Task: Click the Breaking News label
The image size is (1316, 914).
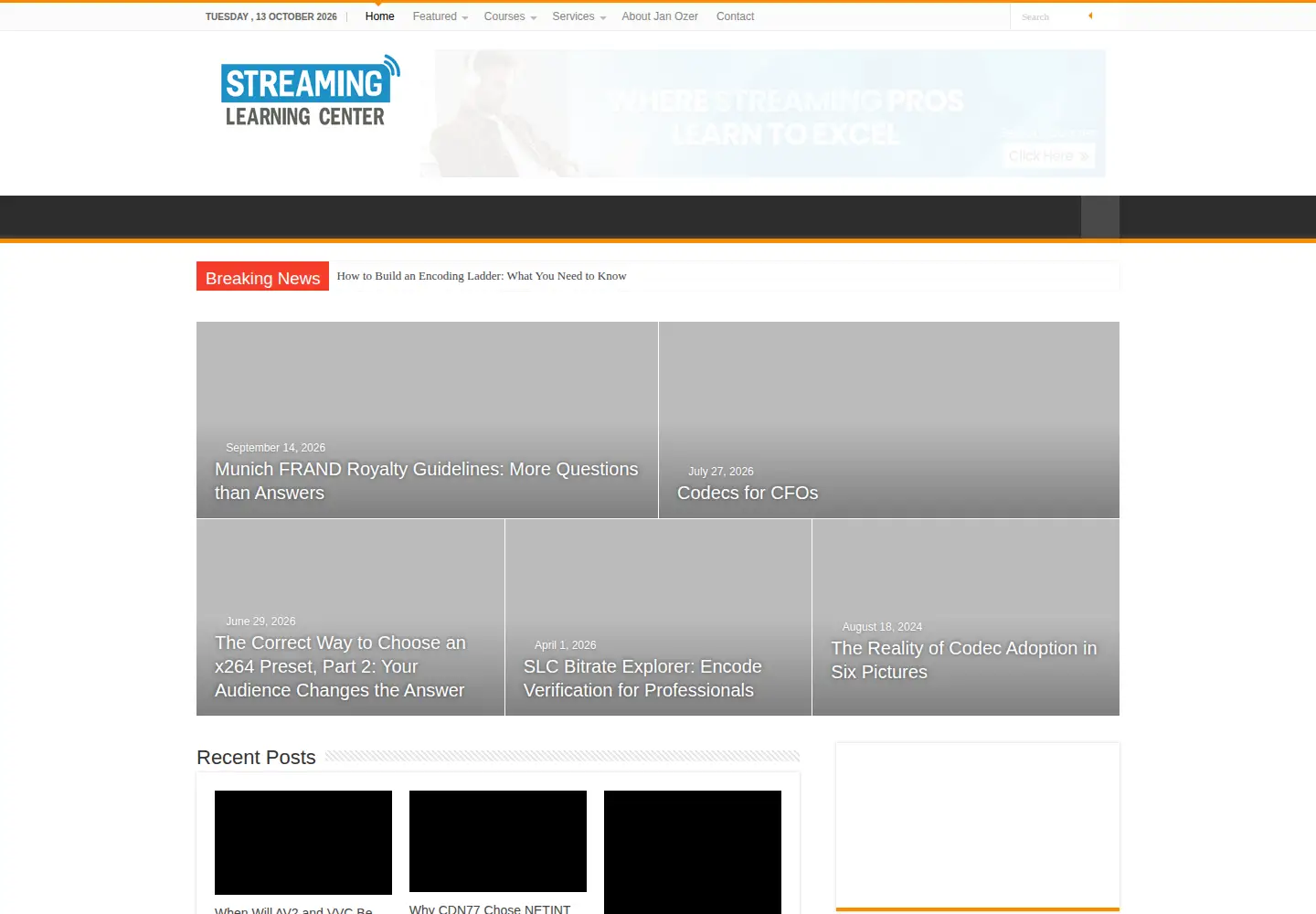Action: (262, 278)
